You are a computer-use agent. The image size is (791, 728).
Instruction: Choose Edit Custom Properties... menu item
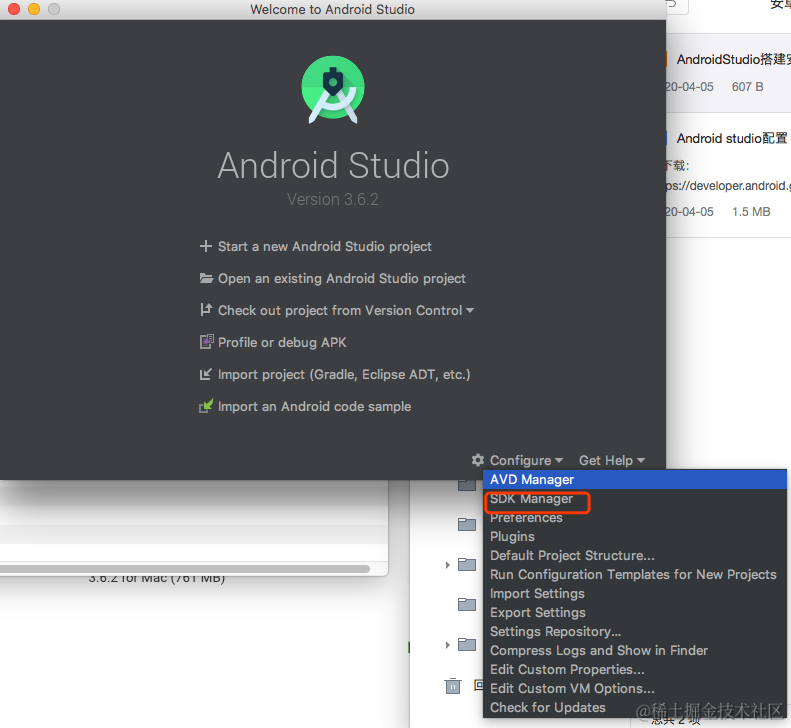click(x=634, y=669)
